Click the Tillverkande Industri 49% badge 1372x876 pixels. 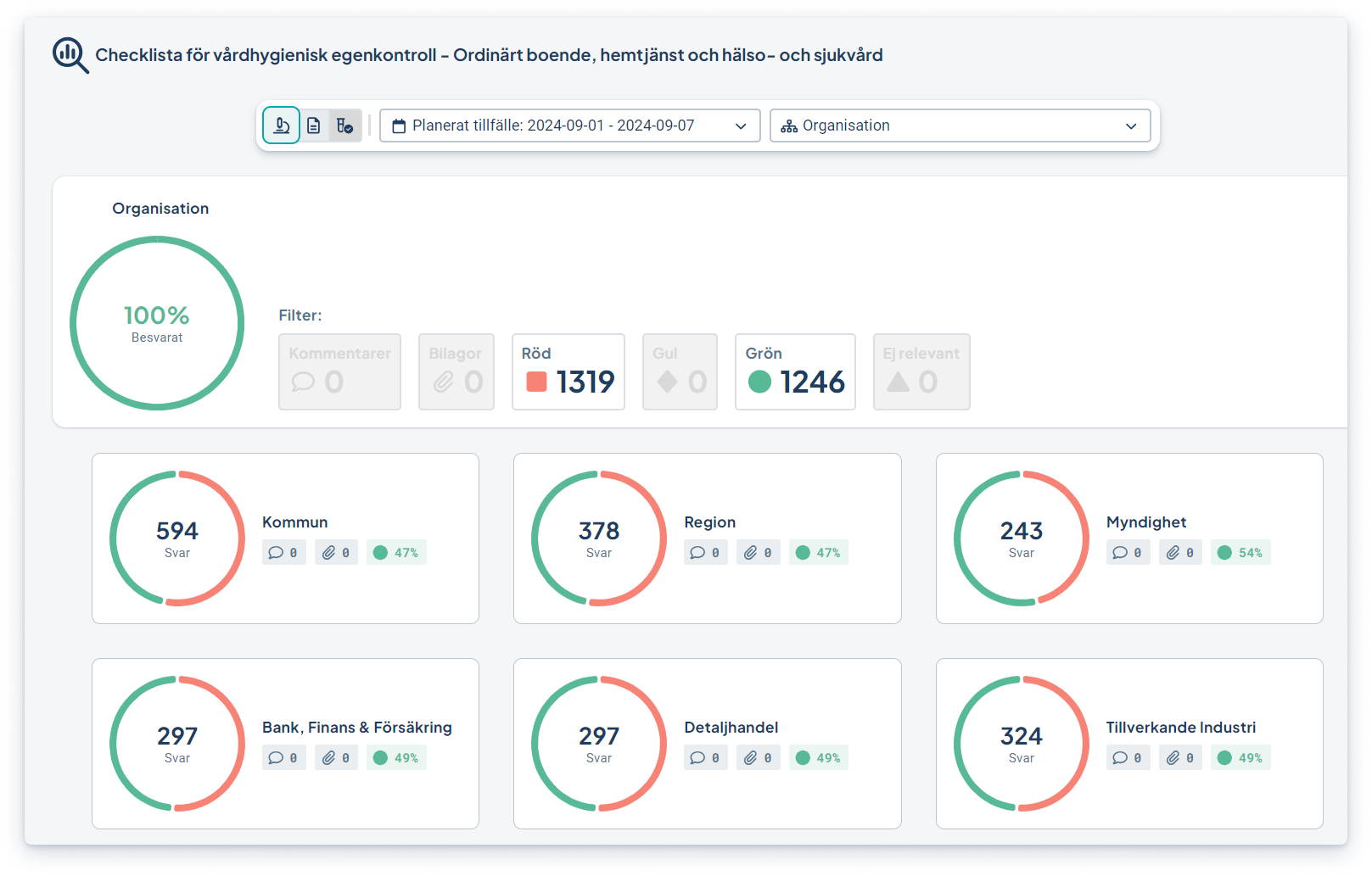point(1240,758)
